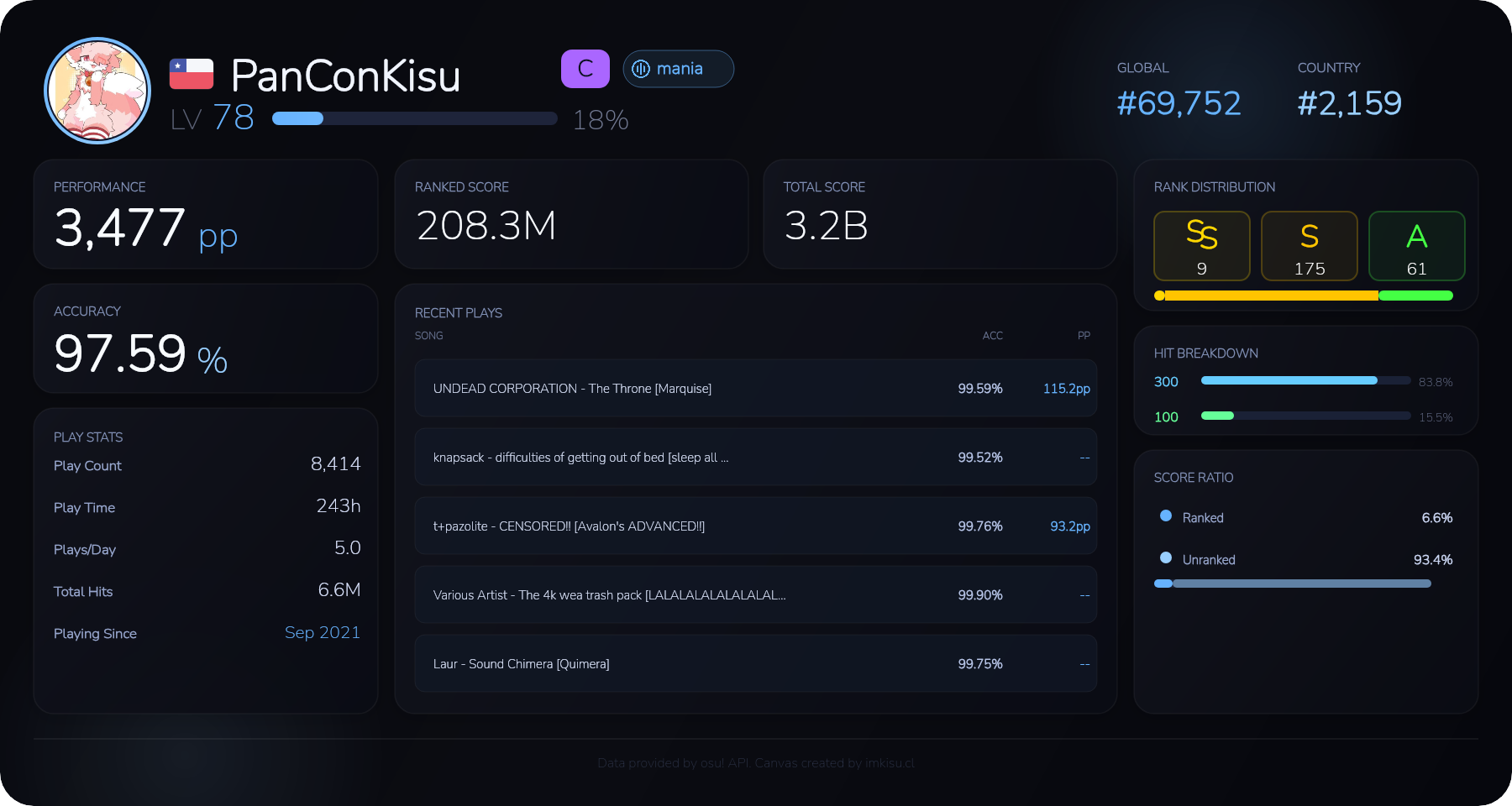Image resolution: width=1512 pixels, height=806 pixels.
Task: Select the Unranked blue dot indicator
Action: 1164,558
